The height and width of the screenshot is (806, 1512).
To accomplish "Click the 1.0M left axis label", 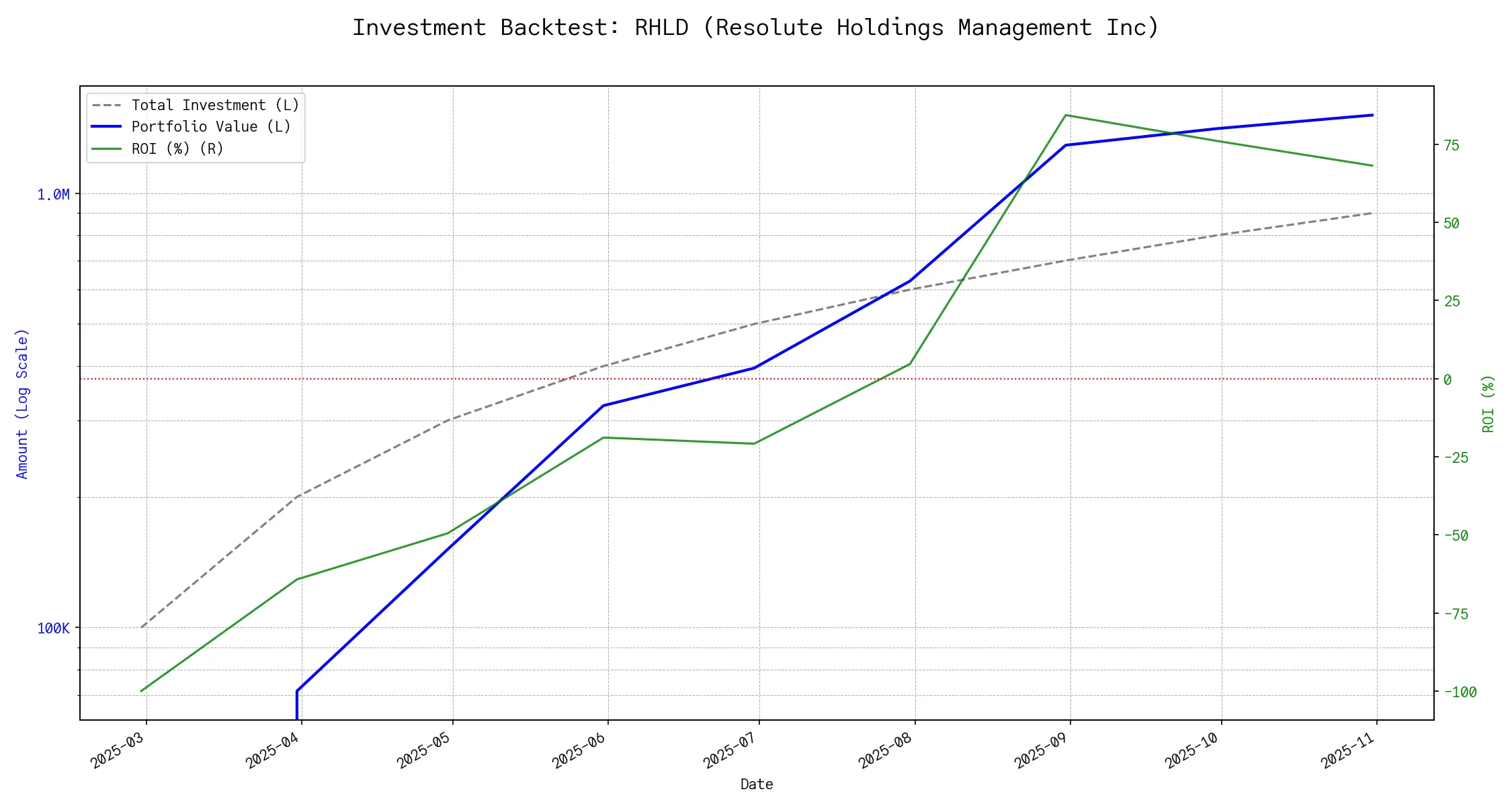I will [x=53, y=195].
